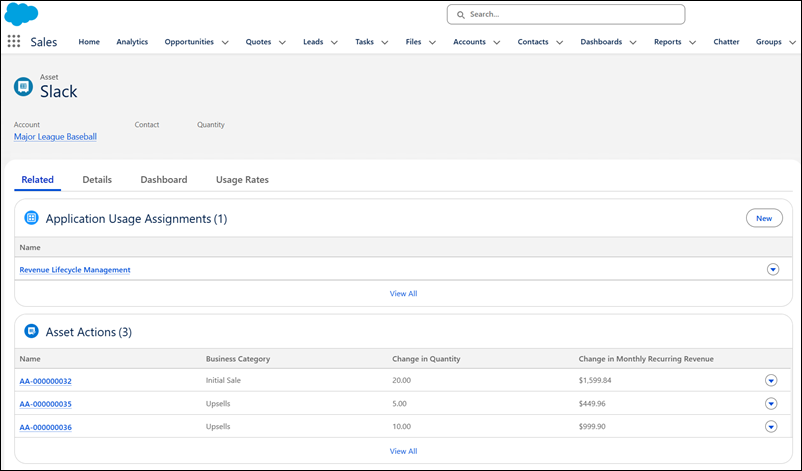The height and width of the screenshot is (471, 802).
Task: Open asset action AA-000000035
Action: (x=46, y=404)
